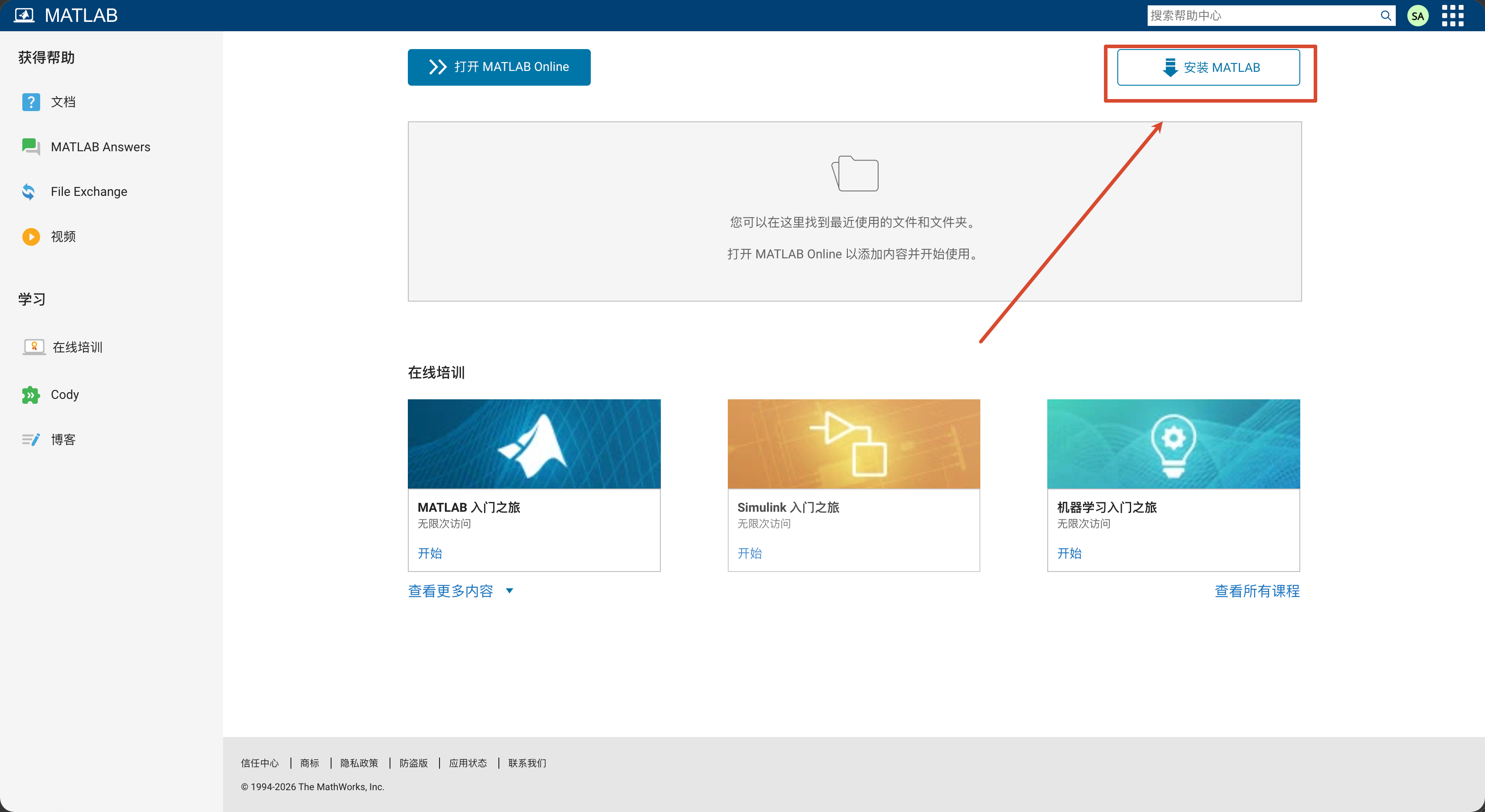This screenshot has height=812, width=1485.
Task: Click the 博客 pencil icon
Action: [31, 440]
